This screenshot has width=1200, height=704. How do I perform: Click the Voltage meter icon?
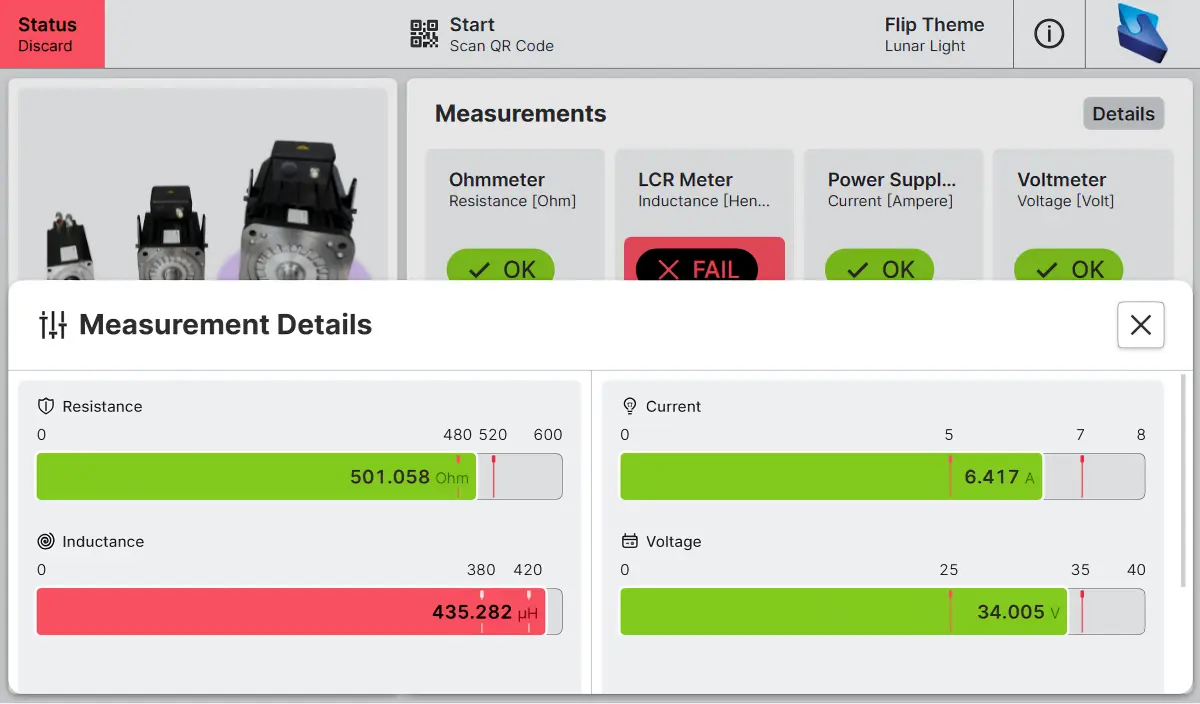[630, 541]
